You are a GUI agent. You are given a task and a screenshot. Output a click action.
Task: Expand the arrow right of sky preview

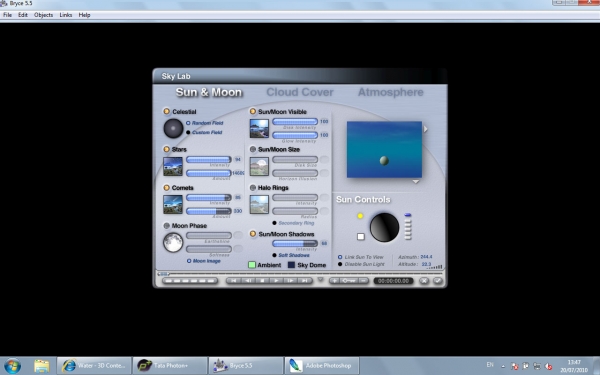[x=426, y=129]
